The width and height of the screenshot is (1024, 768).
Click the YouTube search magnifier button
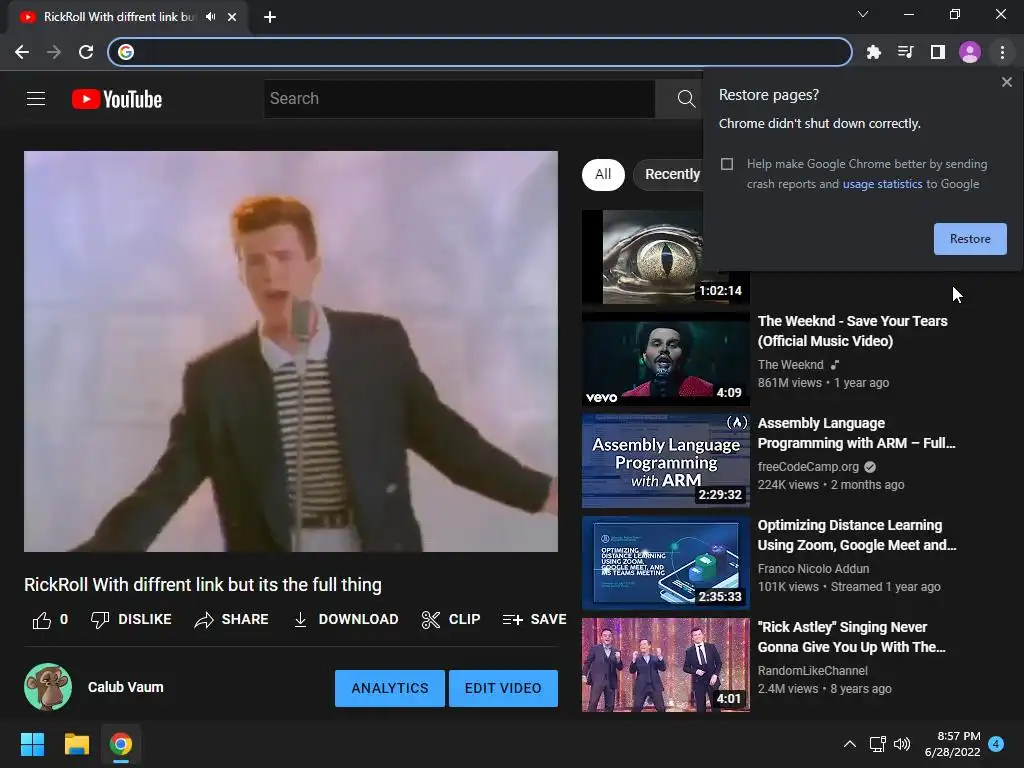686,99
